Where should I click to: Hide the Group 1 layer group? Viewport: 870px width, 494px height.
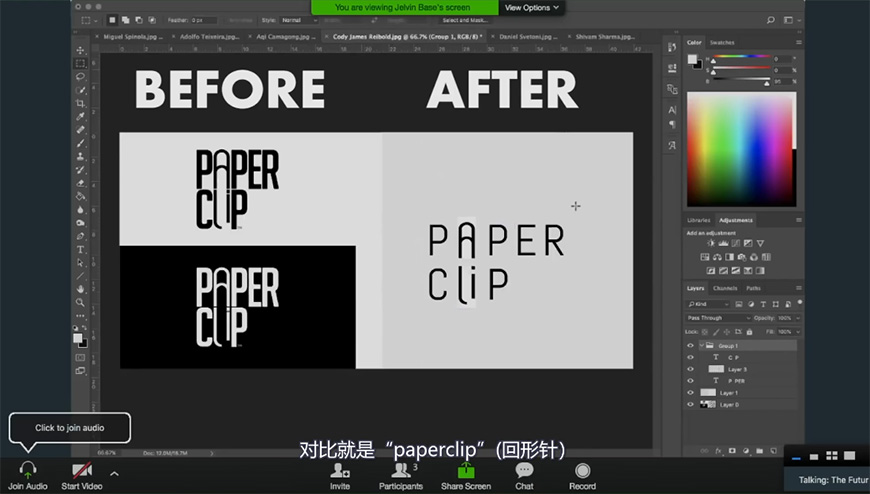pyautogui.click(x=690, y=345)
